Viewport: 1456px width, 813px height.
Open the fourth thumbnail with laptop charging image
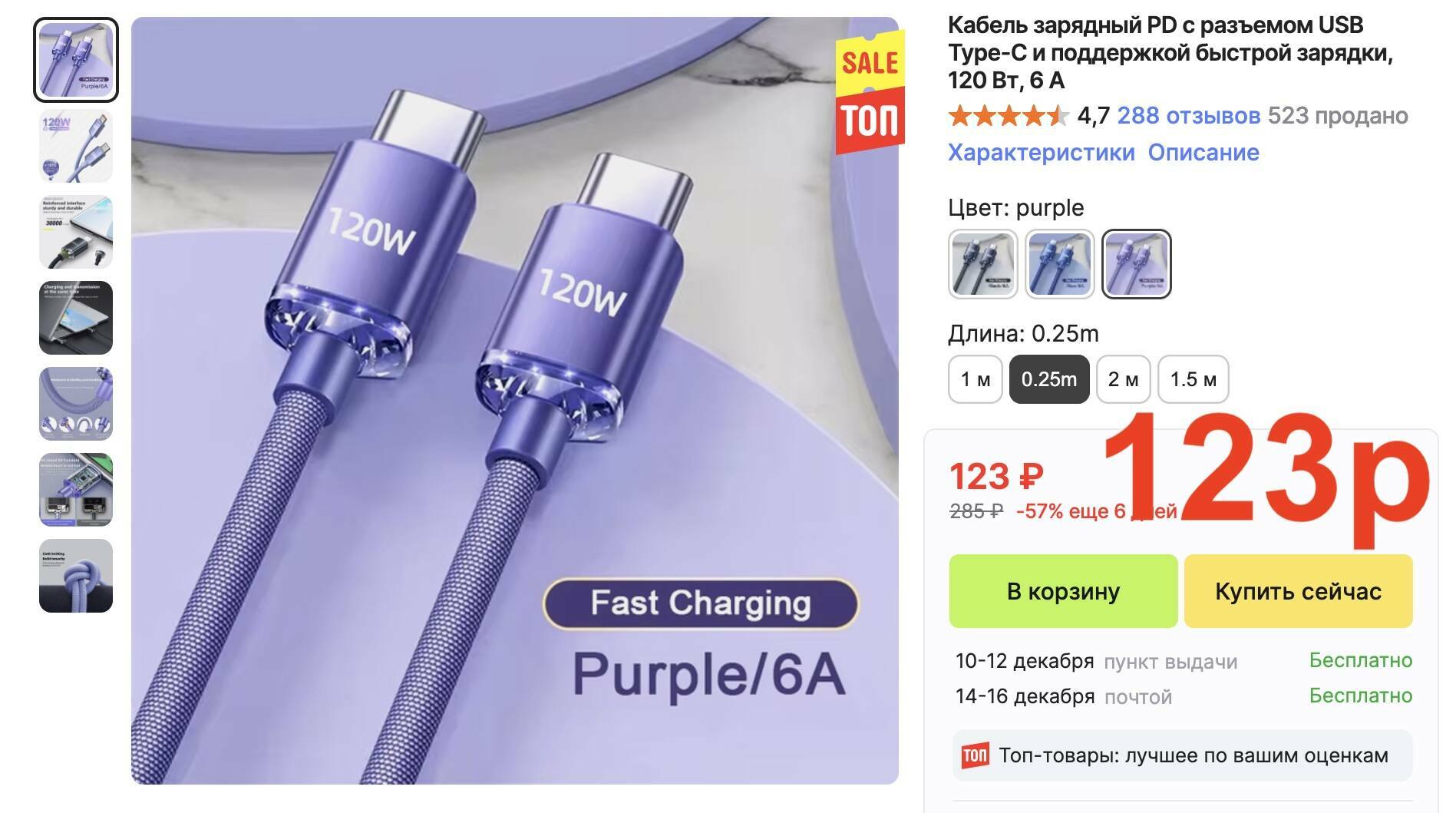click(76, 318)
